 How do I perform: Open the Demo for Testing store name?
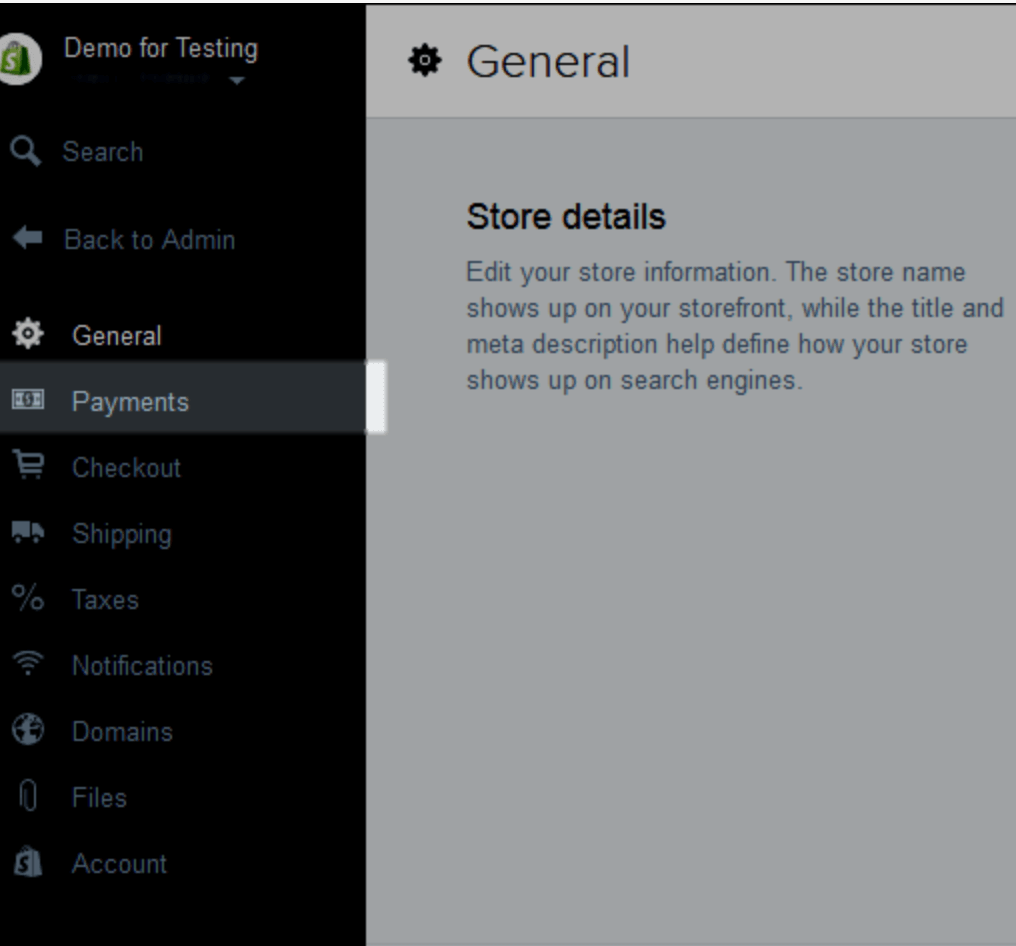click(160, 48)
